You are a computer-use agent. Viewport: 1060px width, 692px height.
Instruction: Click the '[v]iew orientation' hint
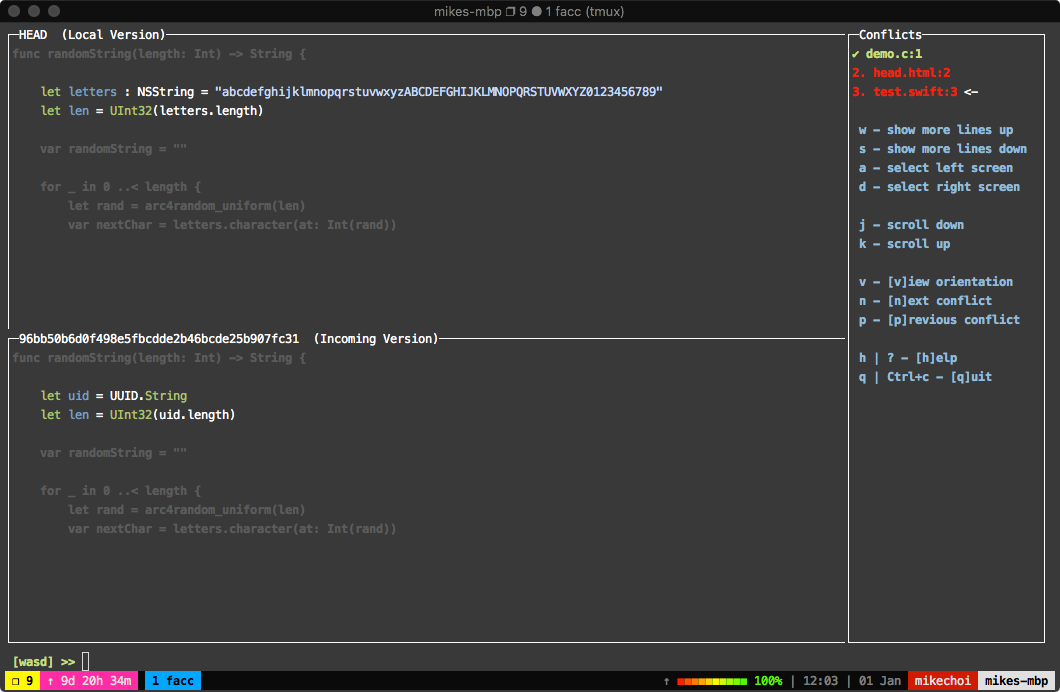pos(936,281)
